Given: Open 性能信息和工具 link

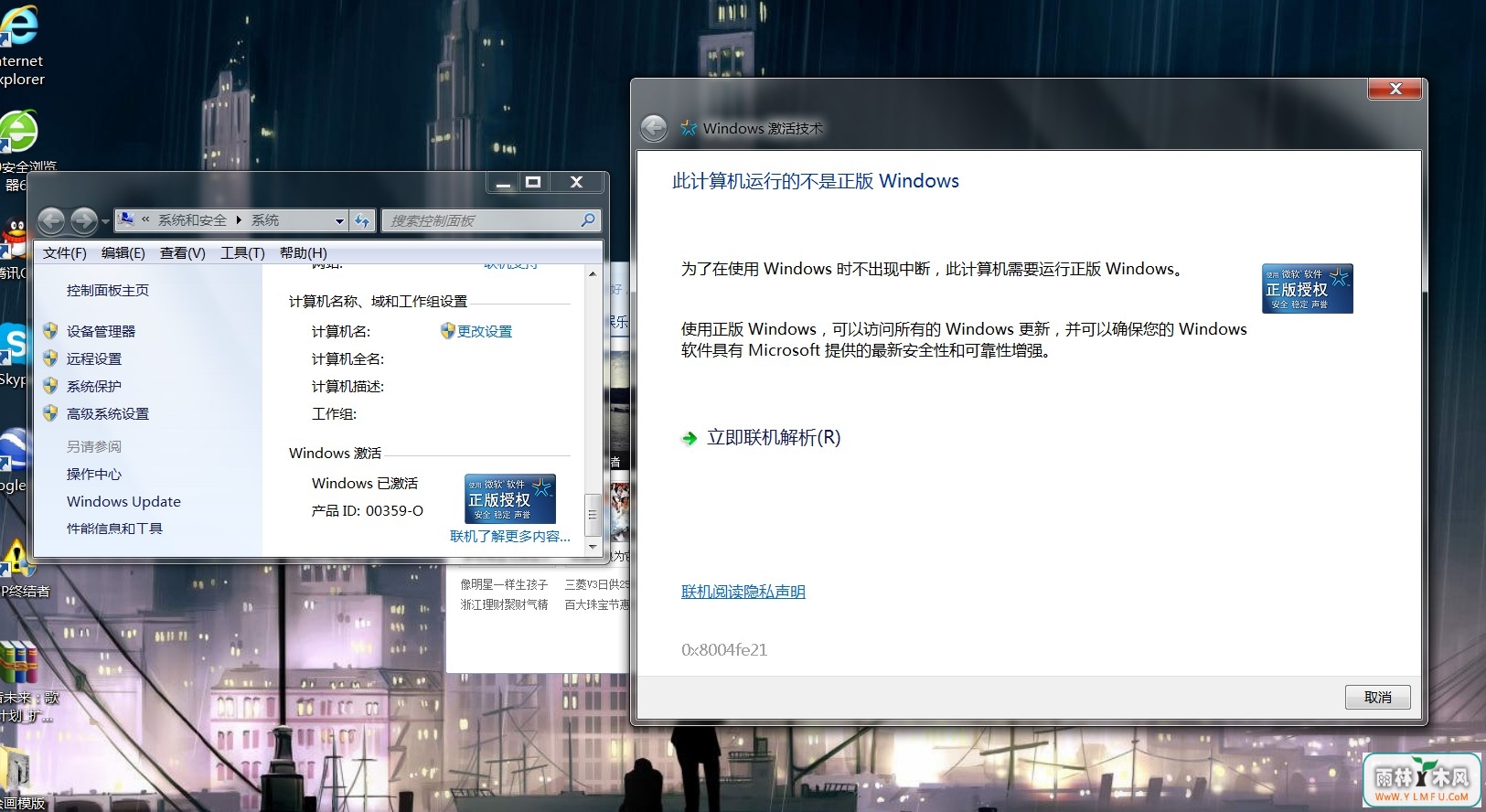Looking at the screenshot, I should click(x=114, y=529).
